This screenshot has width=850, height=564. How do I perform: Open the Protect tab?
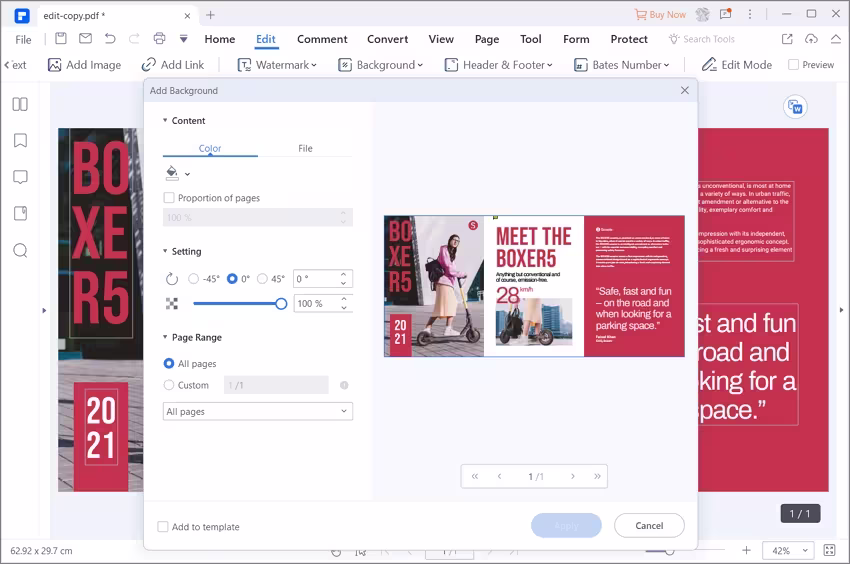[x=629, y=39]
